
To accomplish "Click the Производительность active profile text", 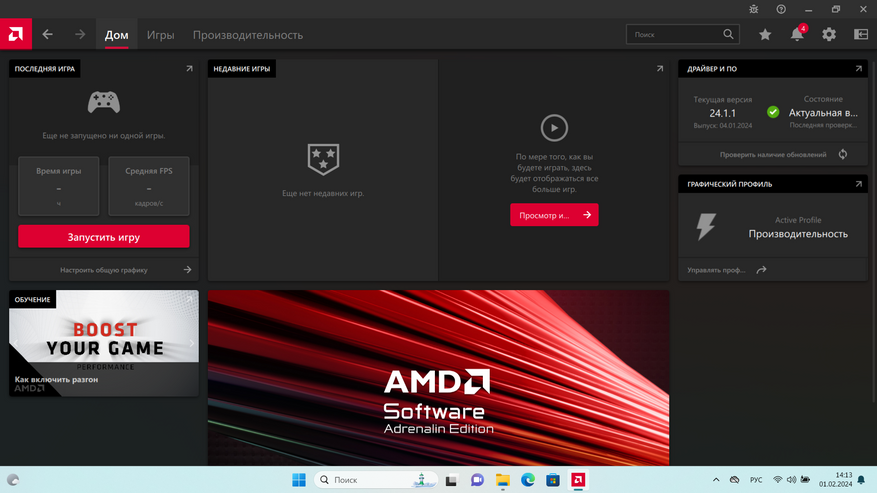I will pos(798,234).
